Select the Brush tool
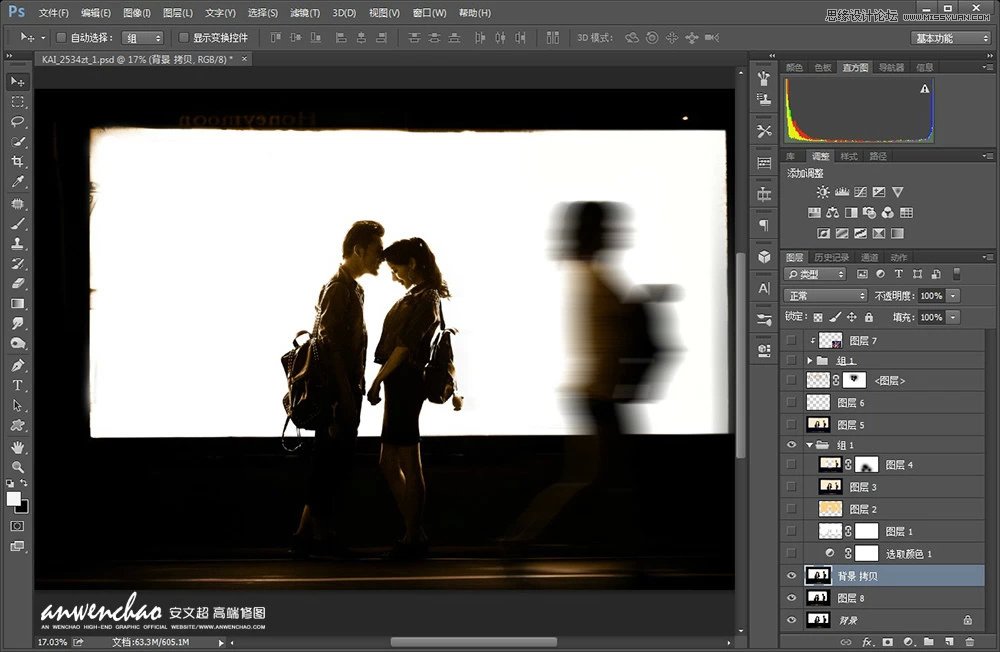 (18, 223)
